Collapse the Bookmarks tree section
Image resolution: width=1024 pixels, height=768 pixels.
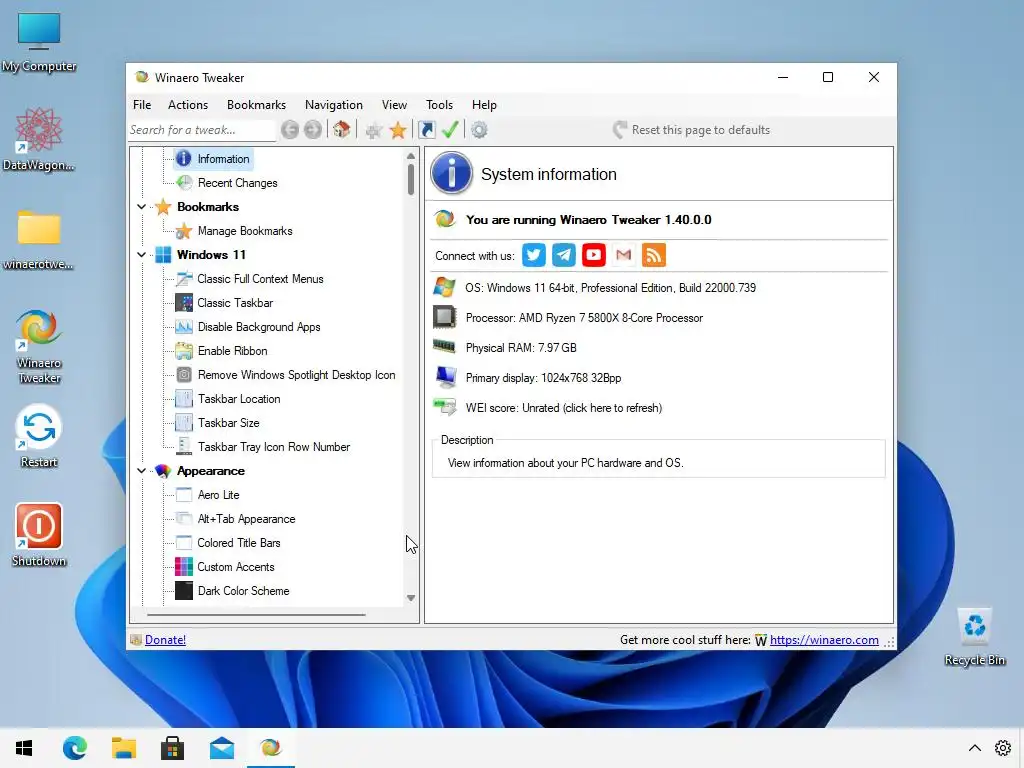142,206
